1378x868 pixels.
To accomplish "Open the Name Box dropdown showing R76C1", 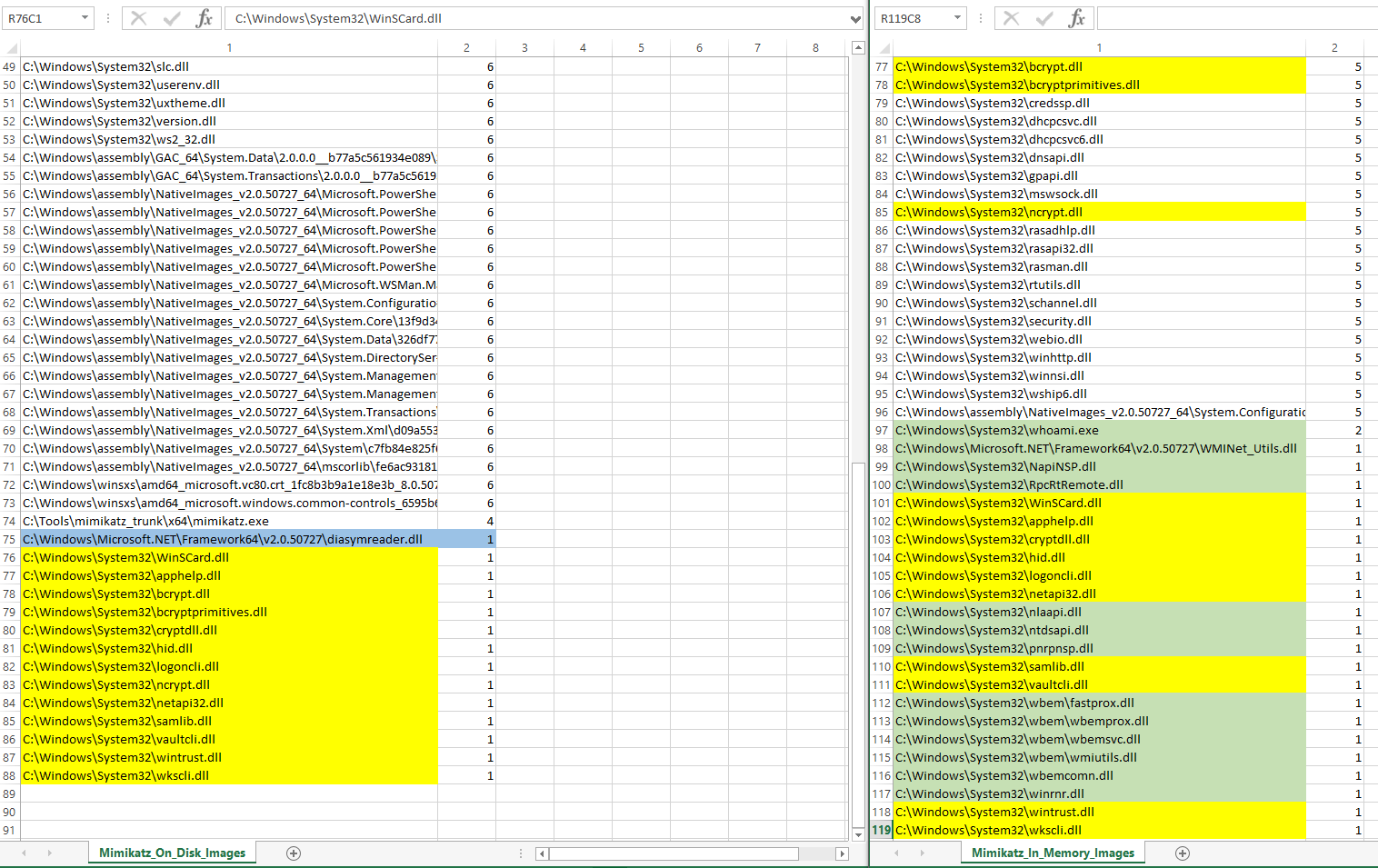I will click(85, 18).
